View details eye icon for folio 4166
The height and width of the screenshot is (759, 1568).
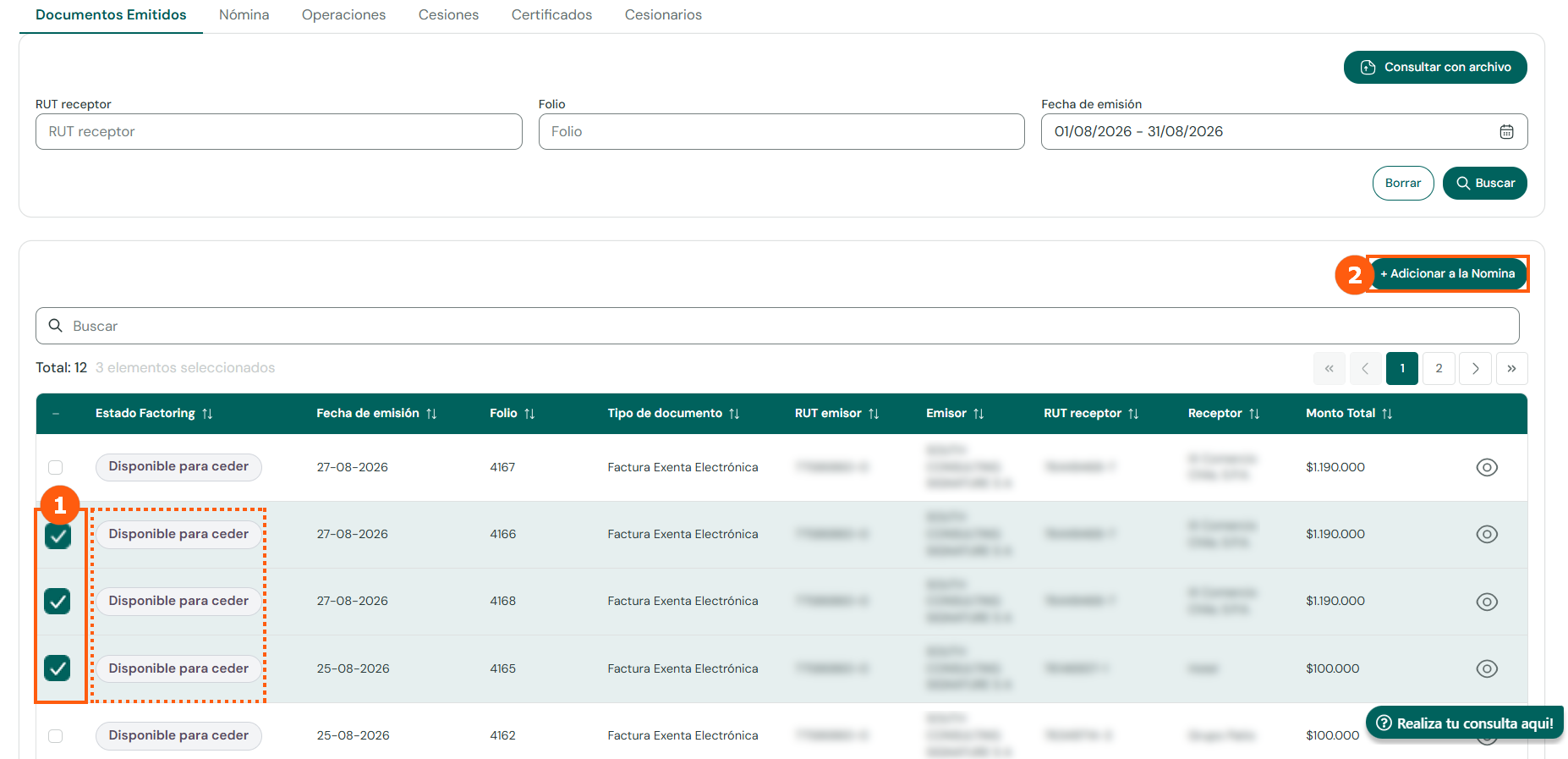pyautogui.click(x=1487, y=534)
